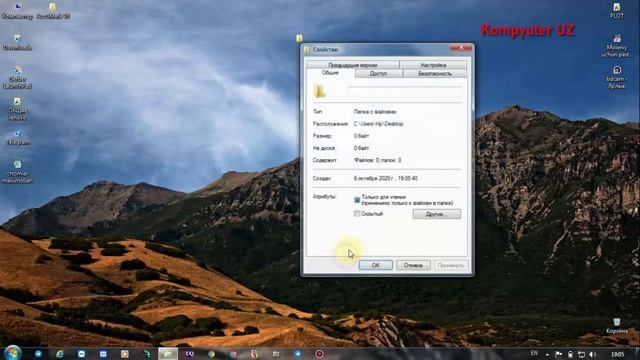
Task: Open the Action Center flag icon
Action: tap(559, 354)
